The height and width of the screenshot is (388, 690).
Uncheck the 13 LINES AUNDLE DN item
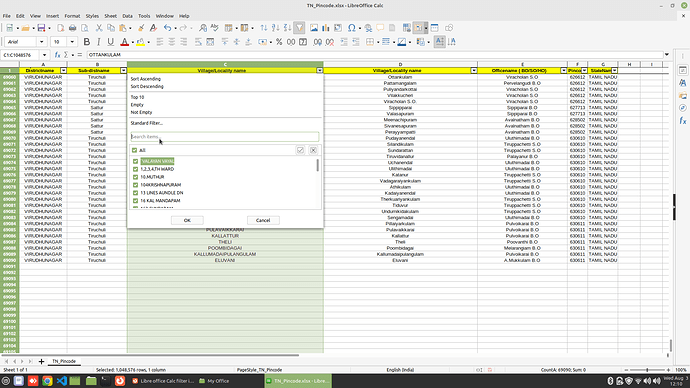pyautogui.click(x=136, y=193)
